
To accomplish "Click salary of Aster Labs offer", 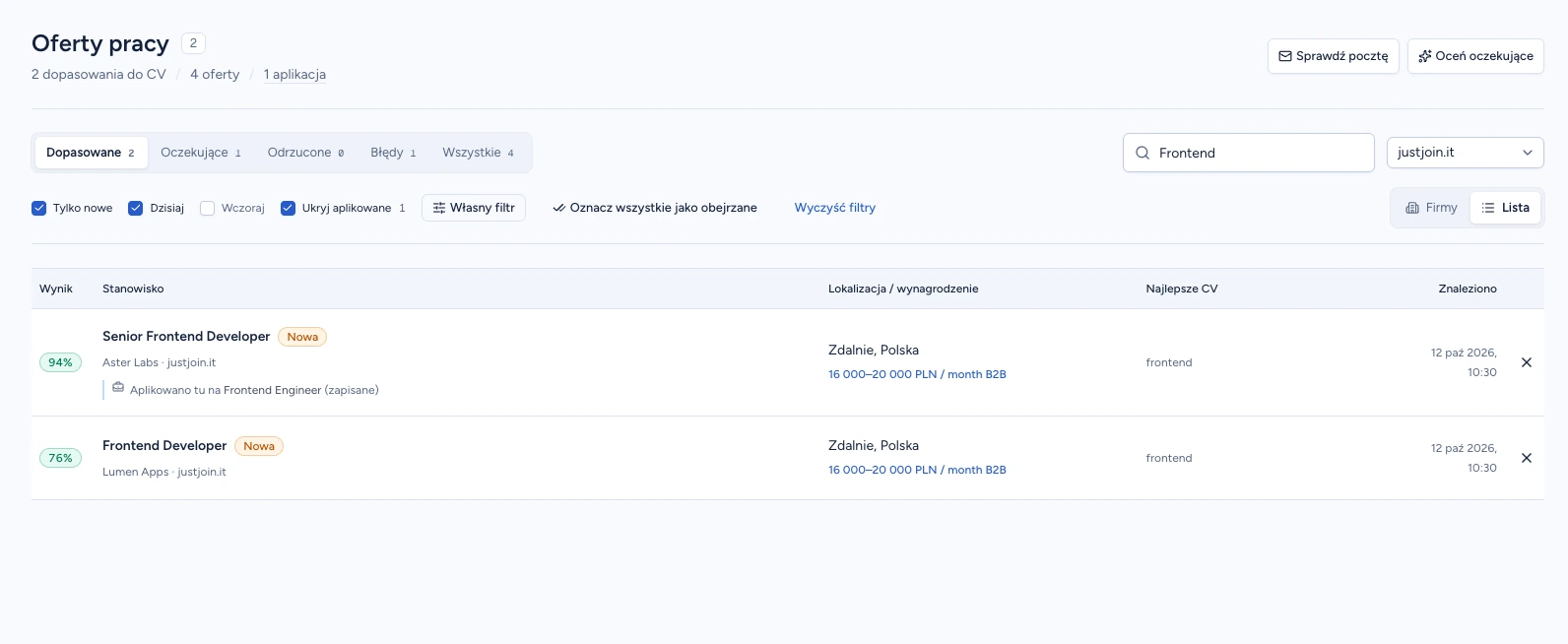I will (917, 374).
